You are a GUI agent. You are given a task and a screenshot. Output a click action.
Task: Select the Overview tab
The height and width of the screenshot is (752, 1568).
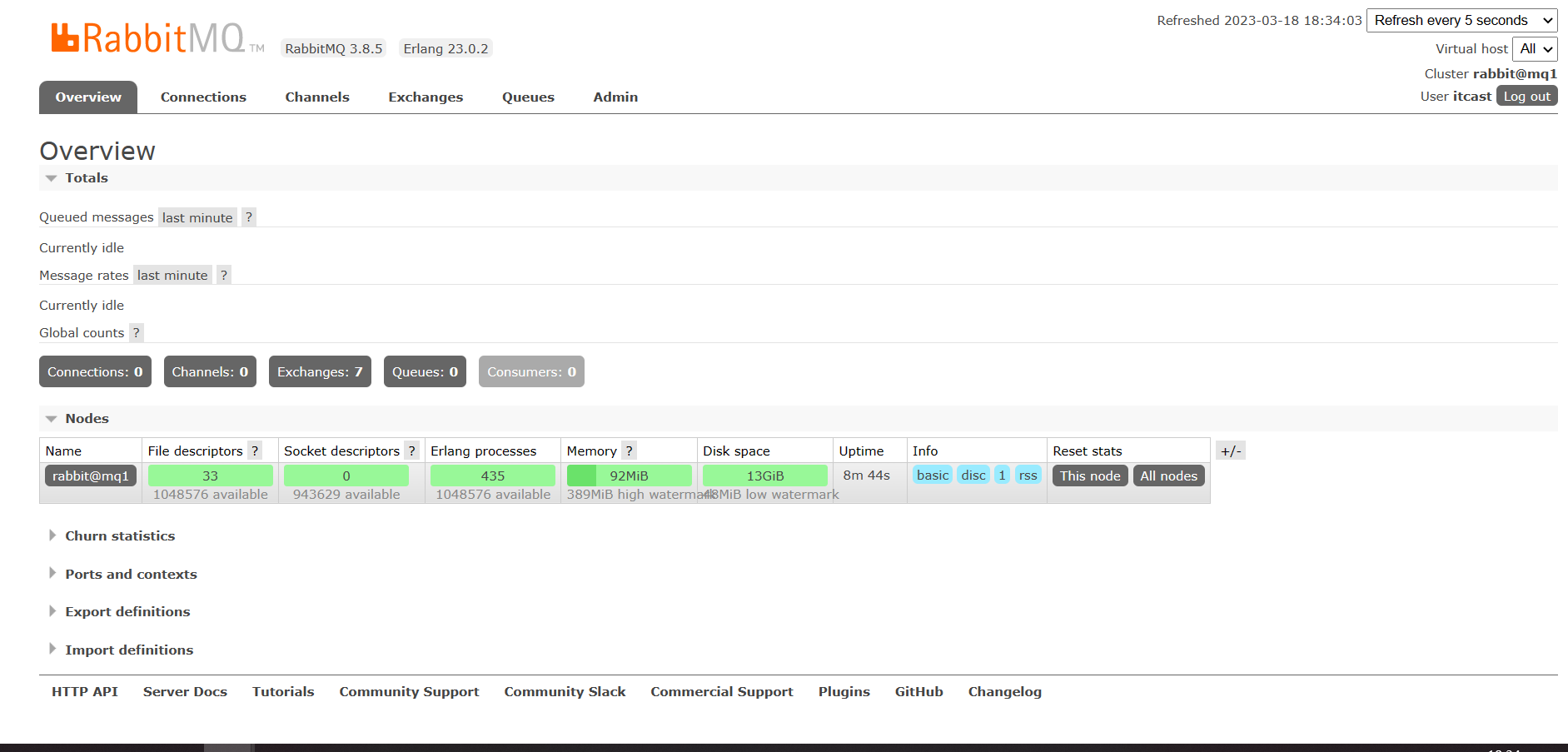tap(88, 97)
